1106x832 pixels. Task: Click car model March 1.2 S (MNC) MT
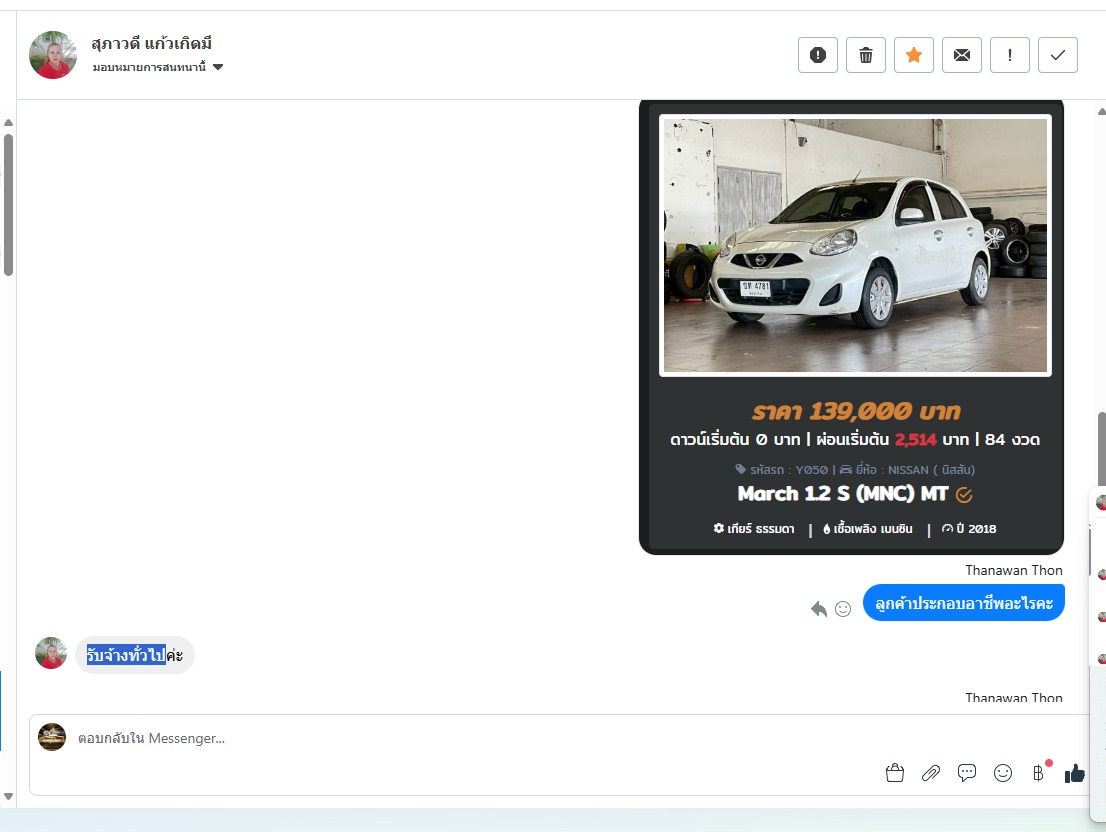843,494
